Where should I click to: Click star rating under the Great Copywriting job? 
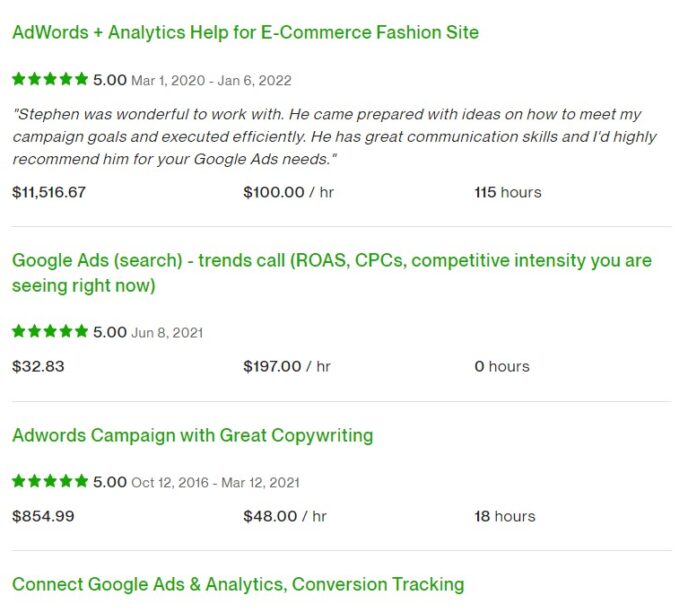click(x=50, y=481)
